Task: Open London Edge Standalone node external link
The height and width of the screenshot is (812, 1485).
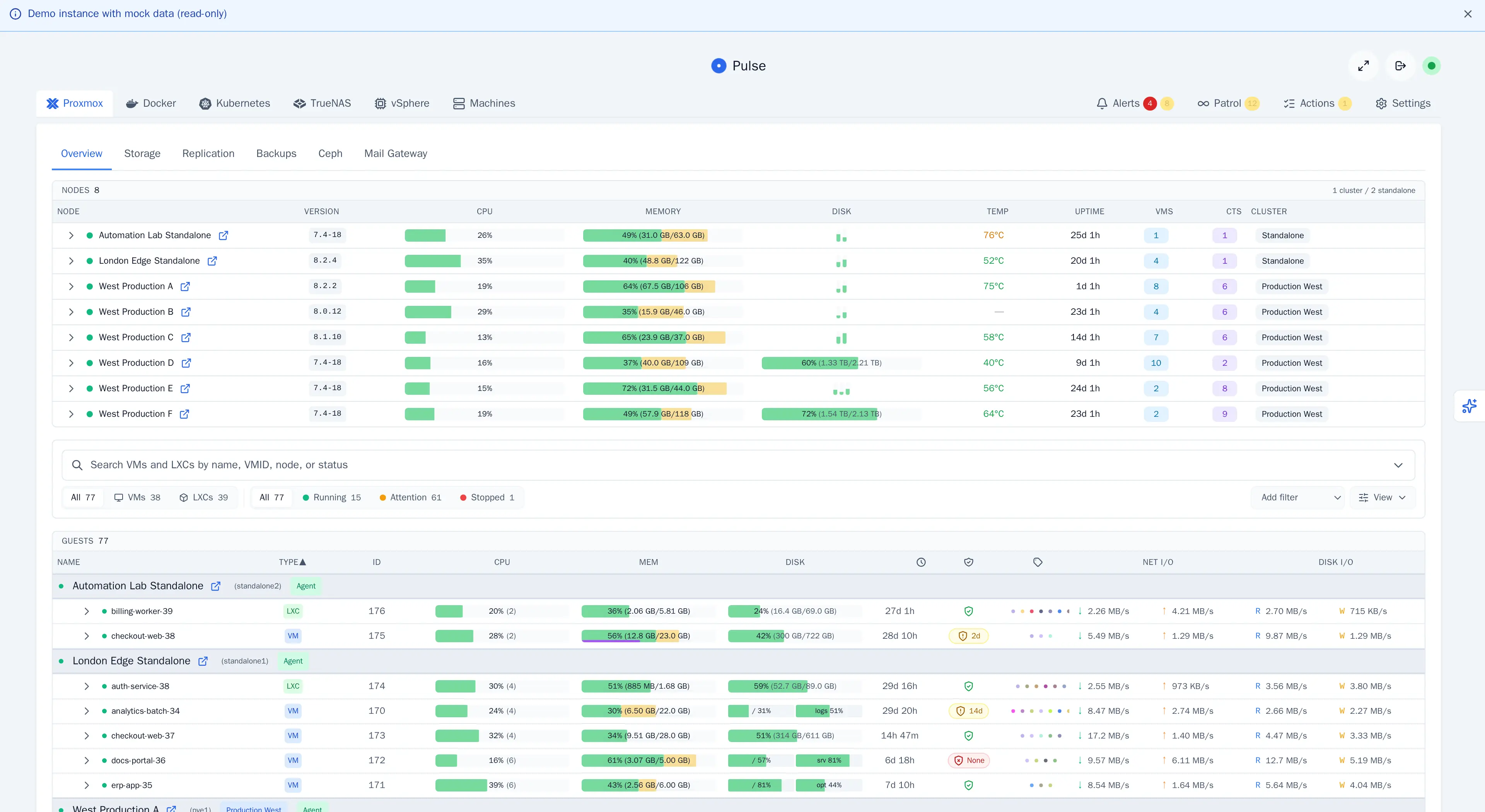Action: [x=212, y=261]
